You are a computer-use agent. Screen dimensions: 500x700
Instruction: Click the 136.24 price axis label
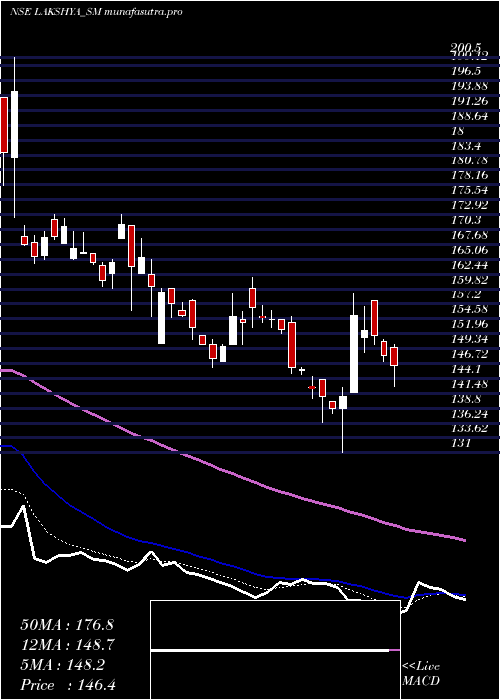pos(470,413)
